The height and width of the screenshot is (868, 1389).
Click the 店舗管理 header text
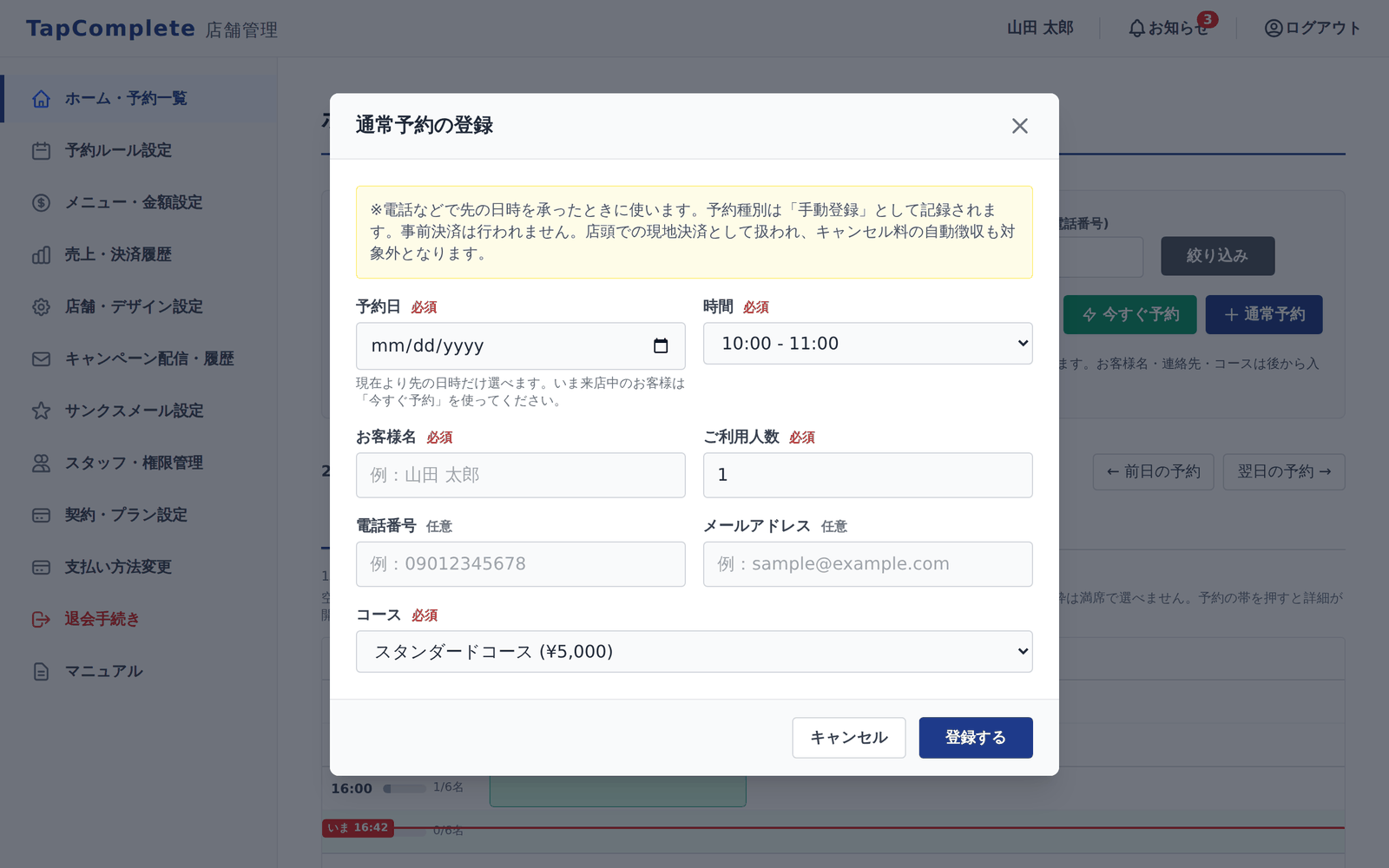(x=241, y=30)
